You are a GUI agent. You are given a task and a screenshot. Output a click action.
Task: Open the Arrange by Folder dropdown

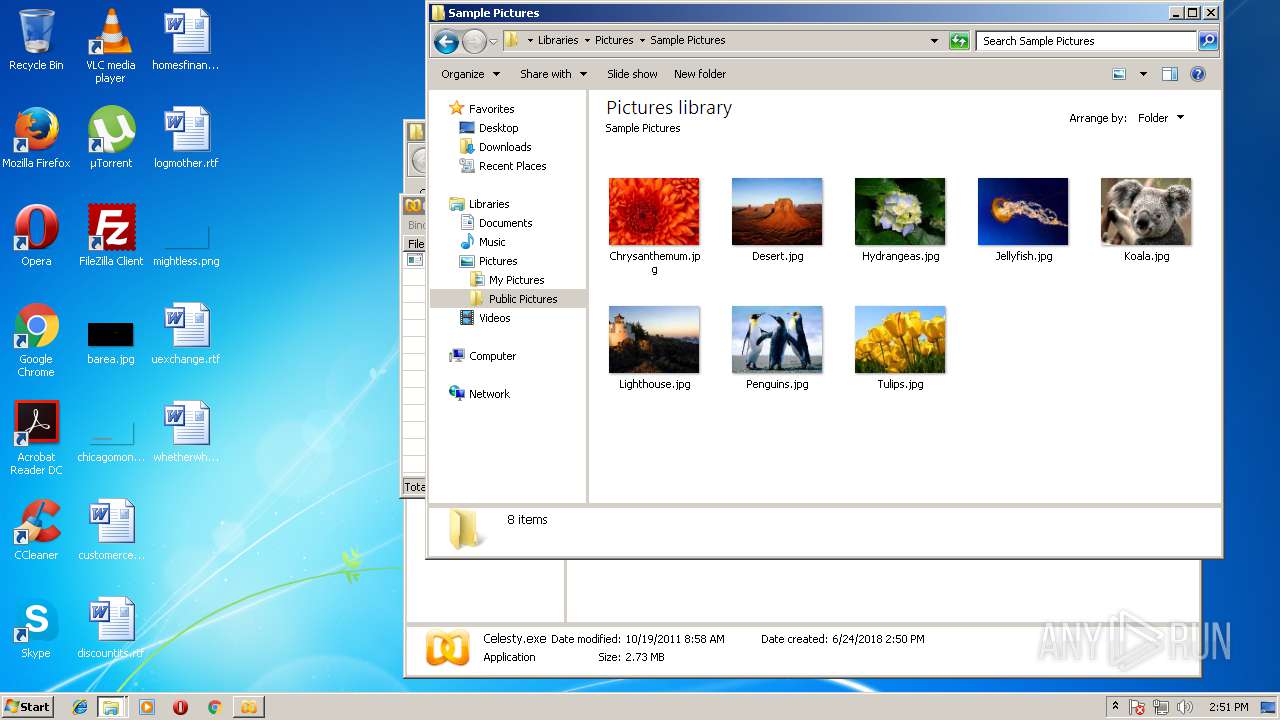(1160, 118)
